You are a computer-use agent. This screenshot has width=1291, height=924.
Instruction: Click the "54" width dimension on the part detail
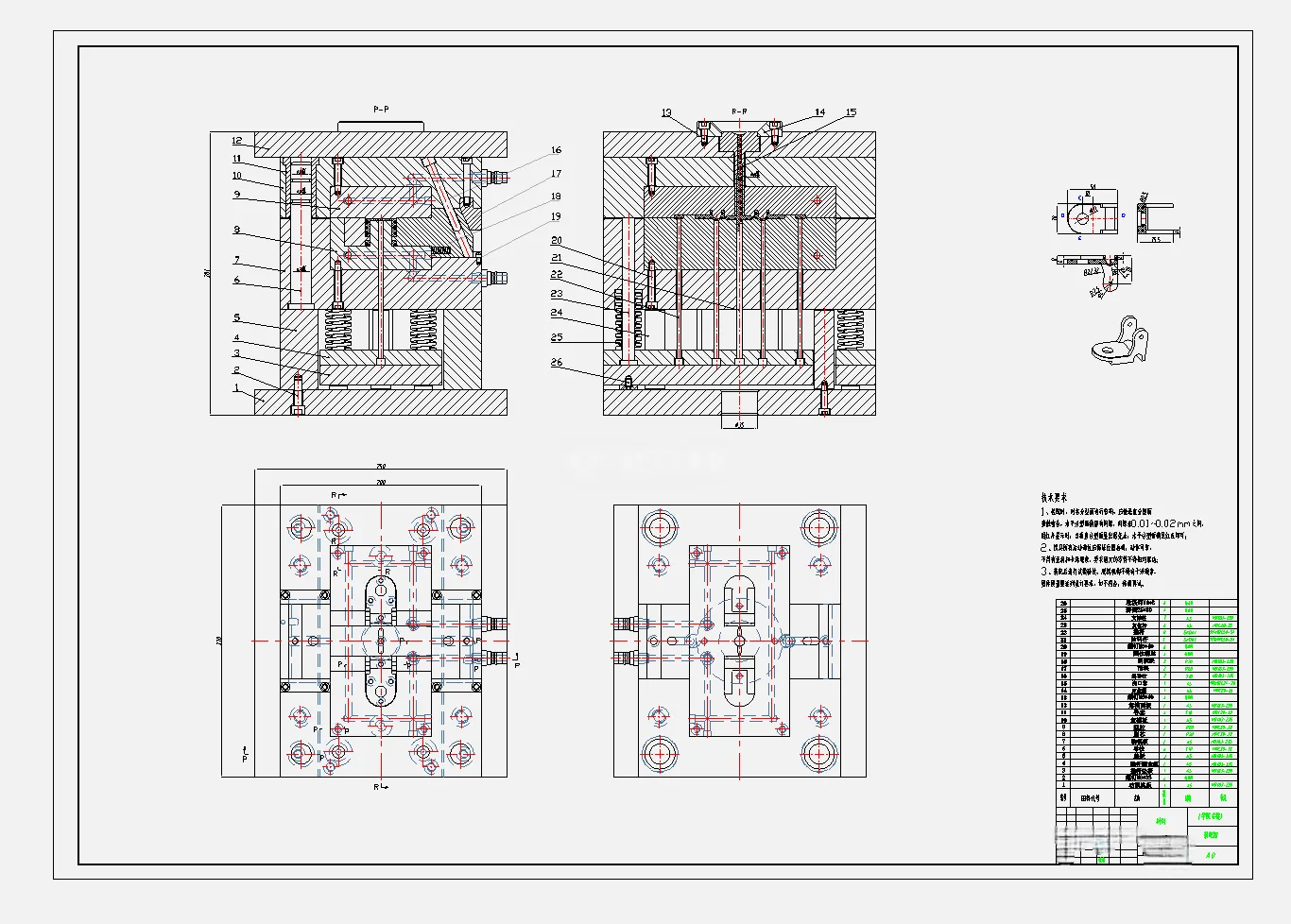[1093, 187]
